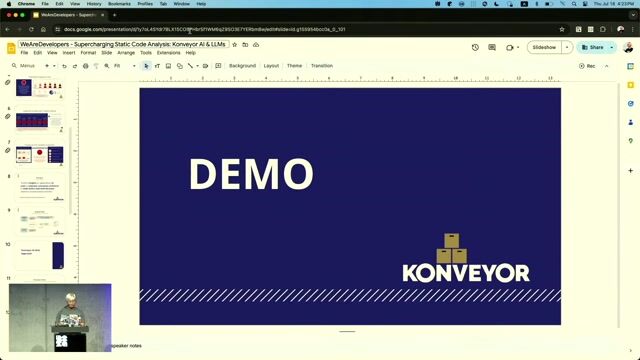Open the Transition panel
Screen dimensions: 640x360
(322, 66)
